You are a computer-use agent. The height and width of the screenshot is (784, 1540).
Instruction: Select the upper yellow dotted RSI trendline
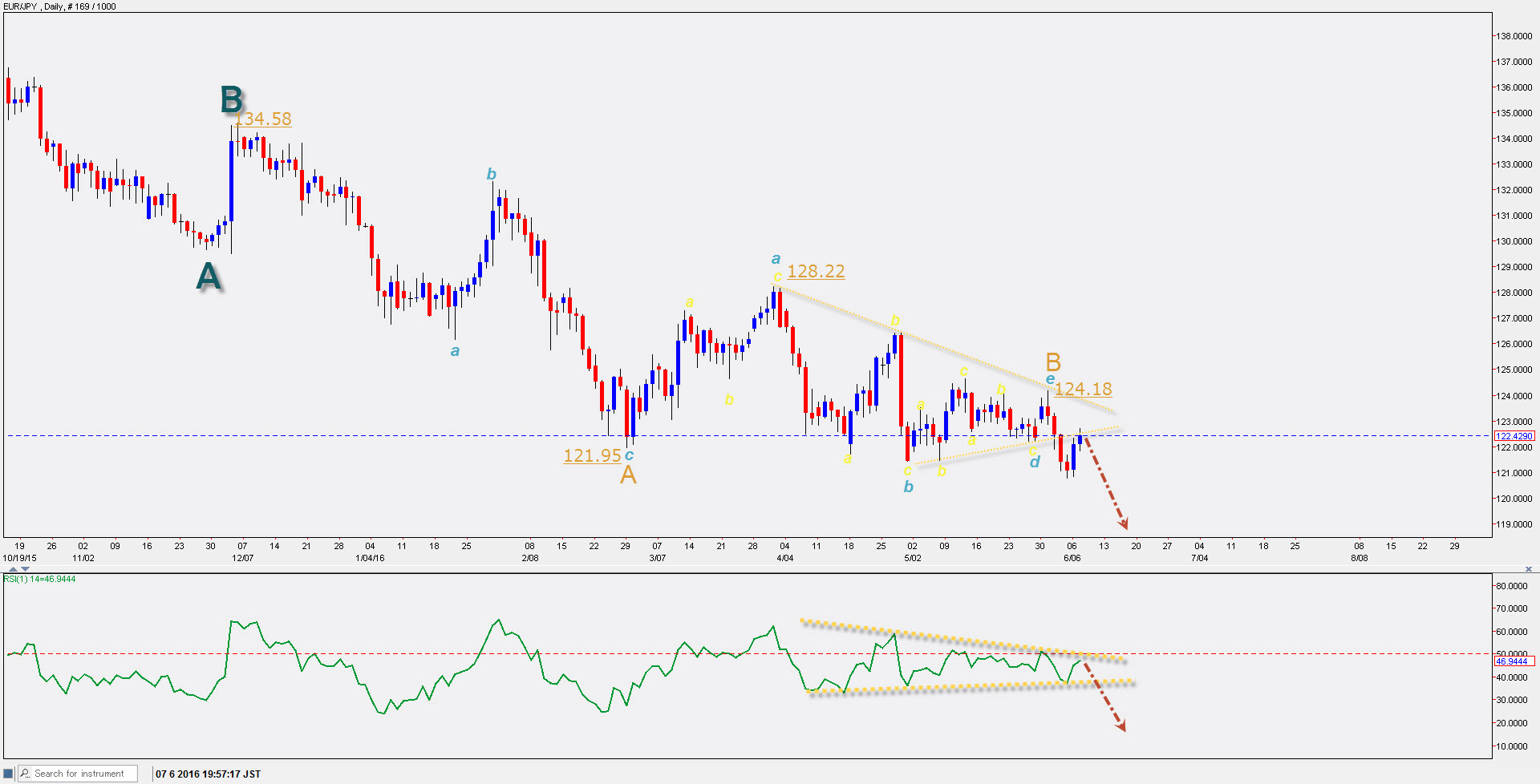962,641
